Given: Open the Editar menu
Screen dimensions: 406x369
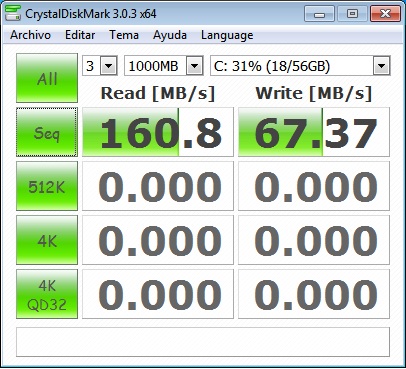Looking at the screenshot, I should tap(80, 35).
